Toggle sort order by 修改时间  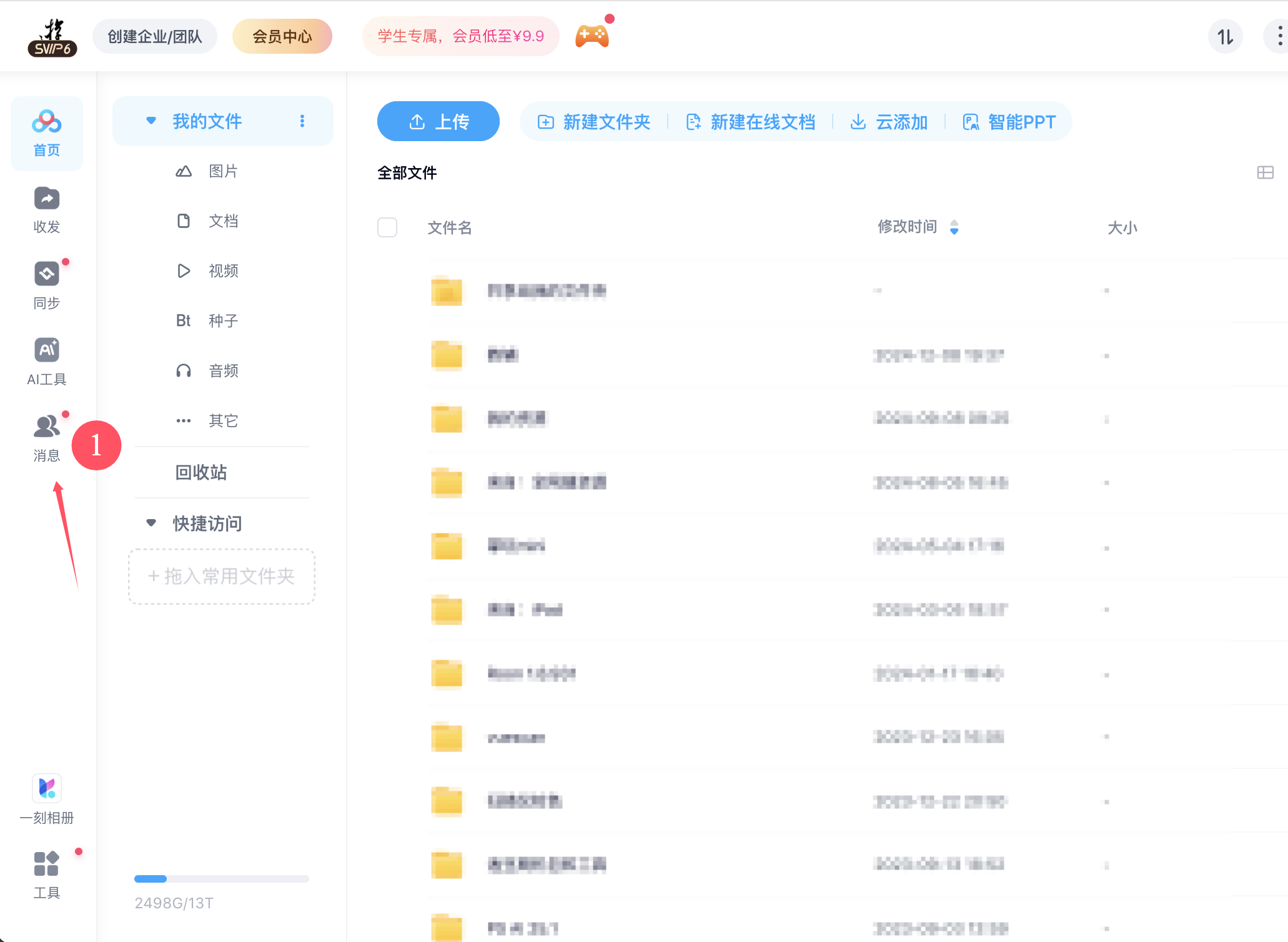tap(954, 227)
